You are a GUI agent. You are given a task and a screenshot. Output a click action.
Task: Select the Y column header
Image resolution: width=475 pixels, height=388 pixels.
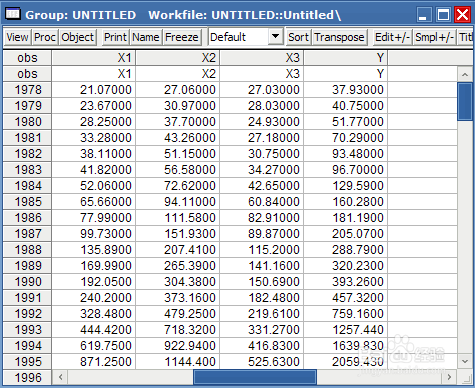tap(346, 58)
